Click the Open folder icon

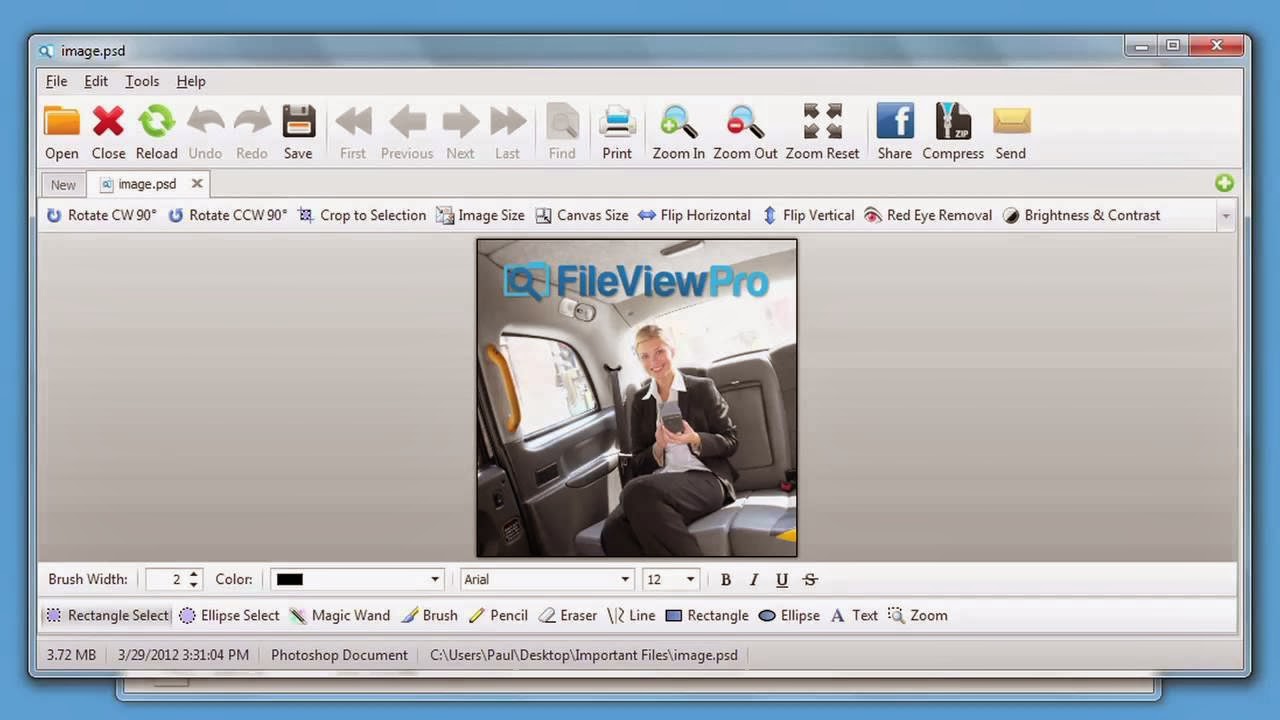(x=62, y=122)
